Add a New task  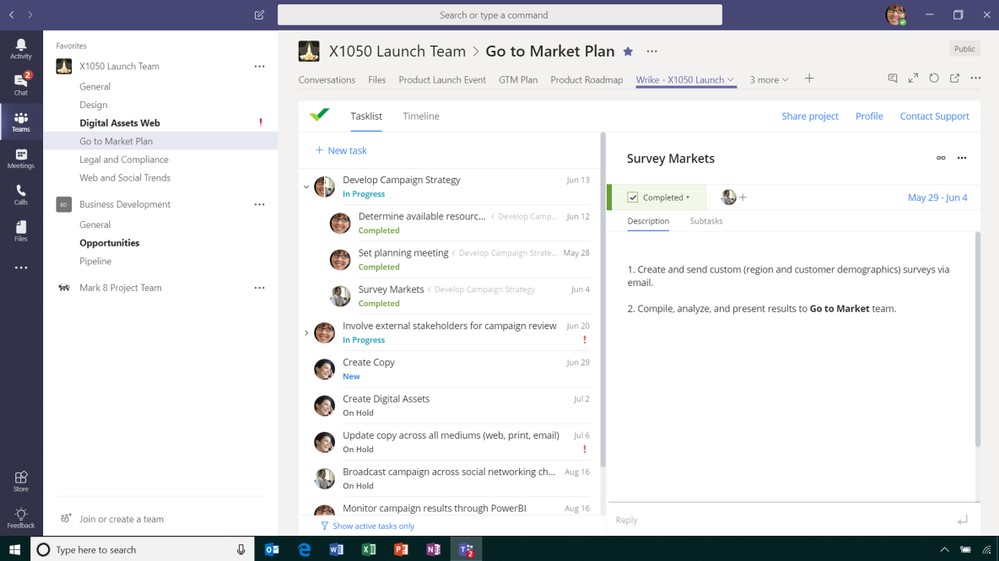(x=341, y=150)
